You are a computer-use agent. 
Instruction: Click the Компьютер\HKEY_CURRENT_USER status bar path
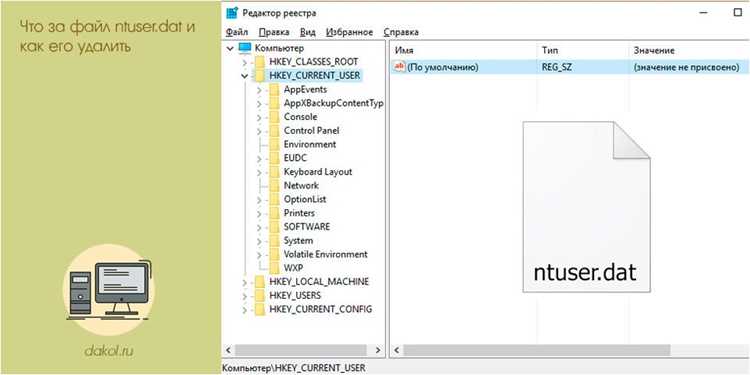[294, 367]
